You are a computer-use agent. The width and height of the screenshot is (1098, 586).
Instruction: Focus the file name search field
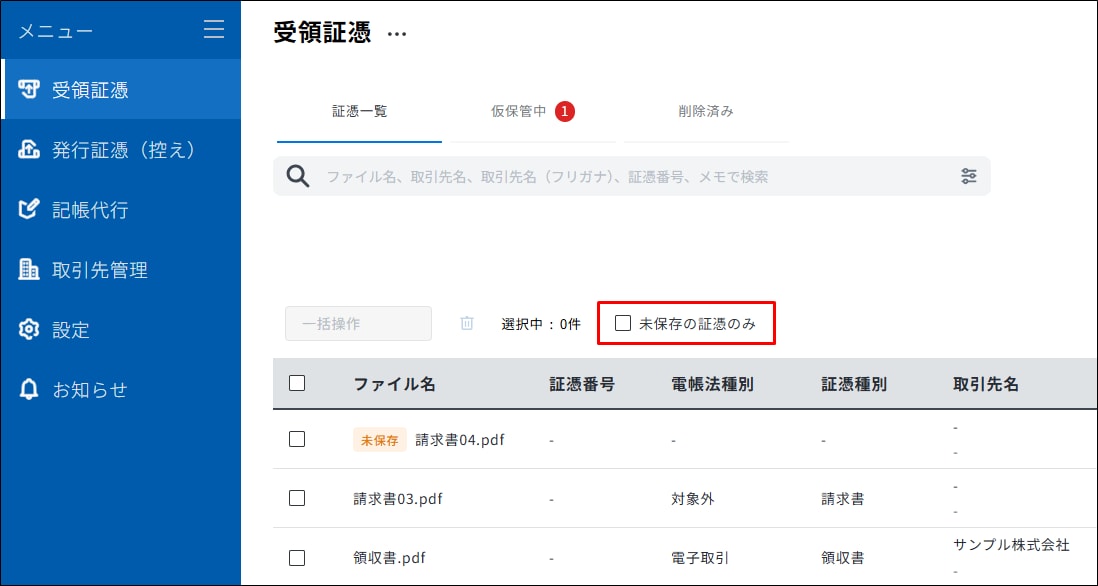tap(632, 176)
